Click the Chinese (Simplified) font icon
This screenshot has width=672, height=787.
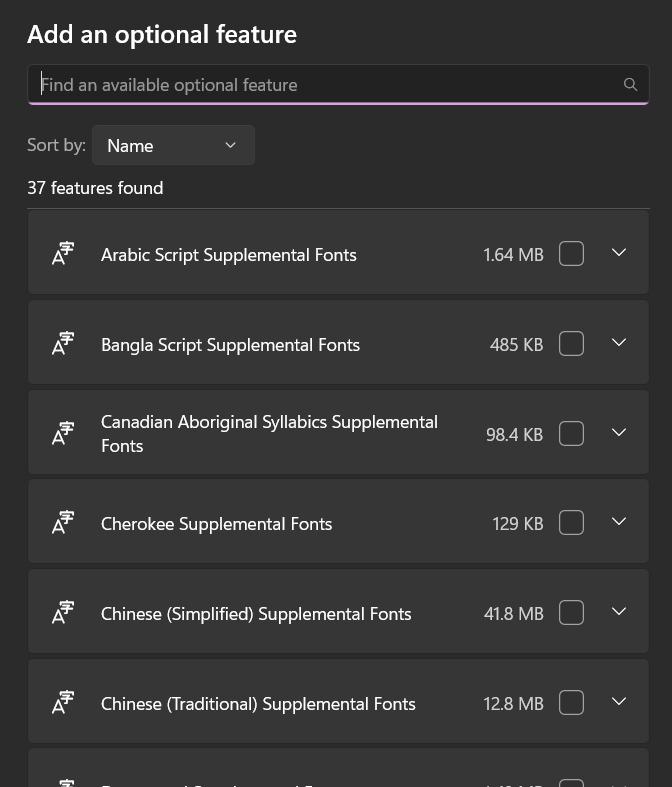tap(63, 613)
